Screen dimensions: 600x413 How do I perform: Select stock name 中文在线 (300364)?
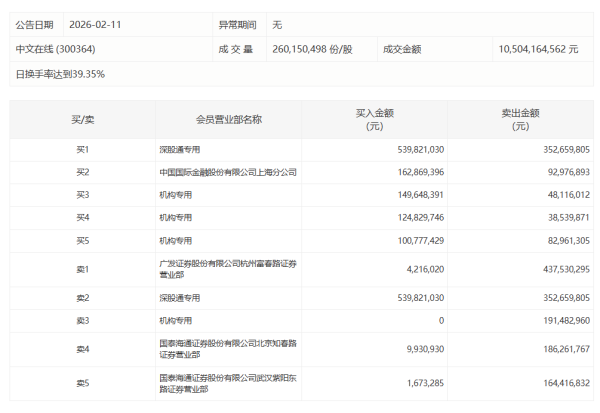(55, 49)
